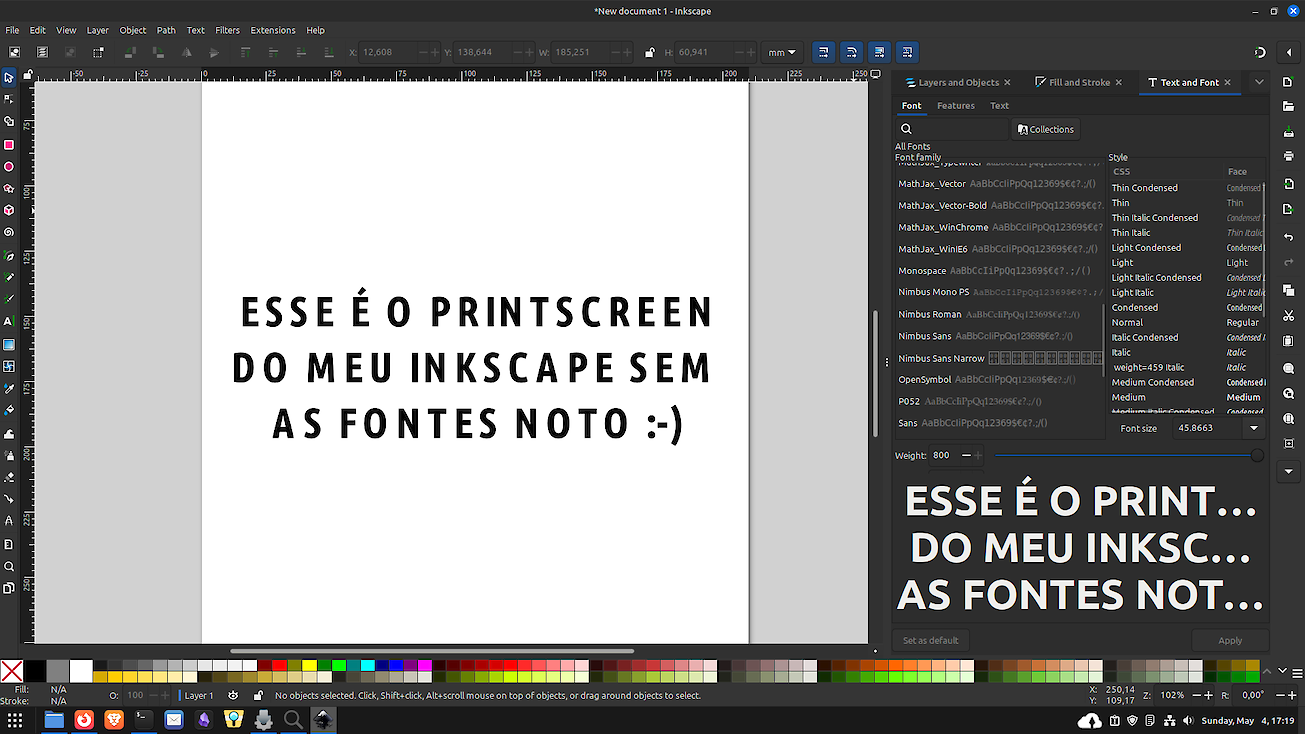The image size is (1305, 734).
Task: Switch to Fill and Stroke tab
Action: point(1078,82)
